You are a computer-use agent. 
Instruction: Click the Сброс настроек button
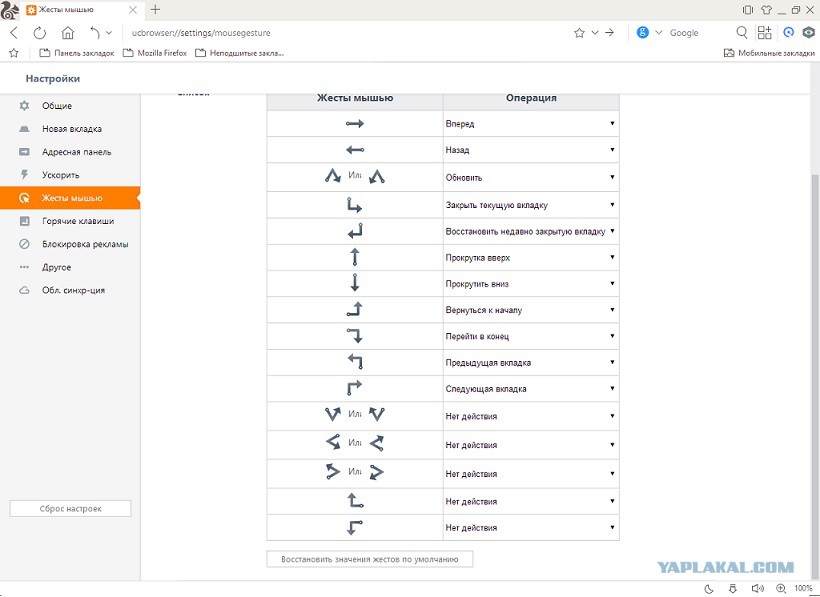click(70, 509)
